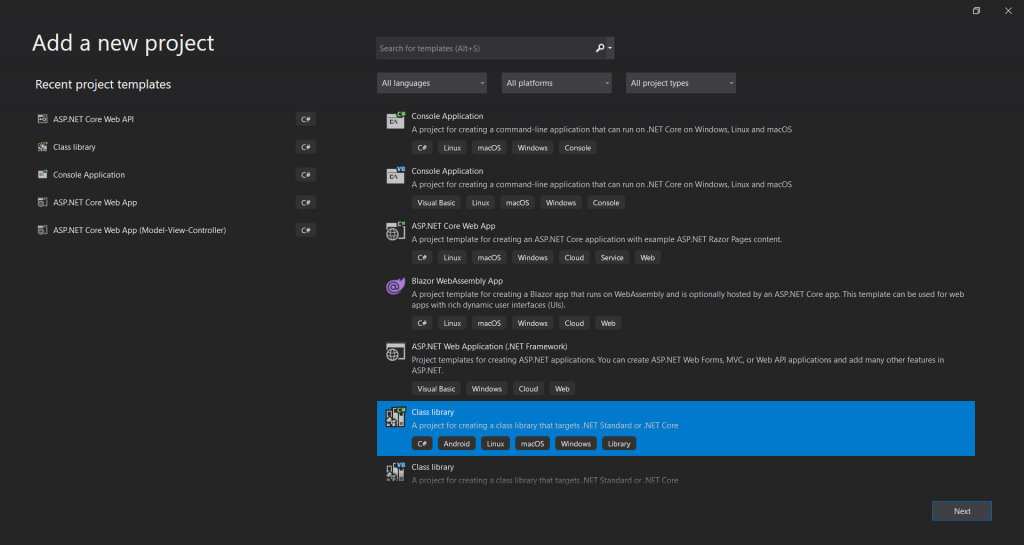Click the ASP.NET Web Application (.NET Framework) icon
Image resolution: width=1024 pixels, height=545 pixels.
[x=396, y=352]
